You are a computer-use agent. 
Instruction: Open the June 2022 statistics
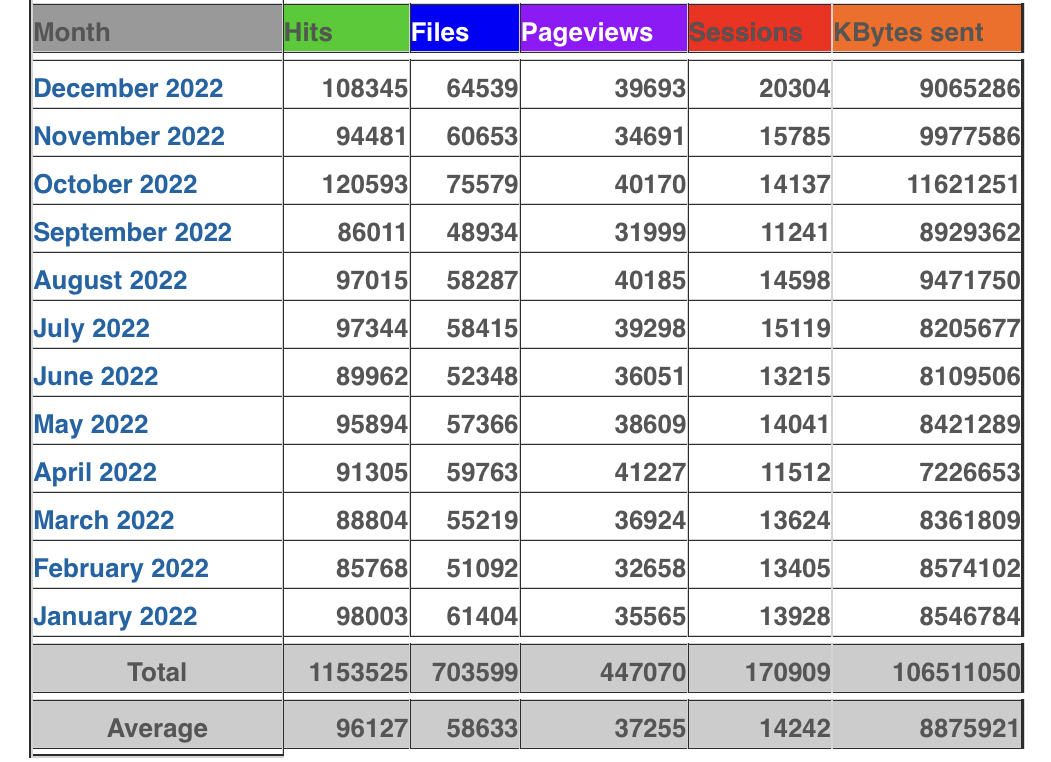pyautogui.click(x=96, y=376)
